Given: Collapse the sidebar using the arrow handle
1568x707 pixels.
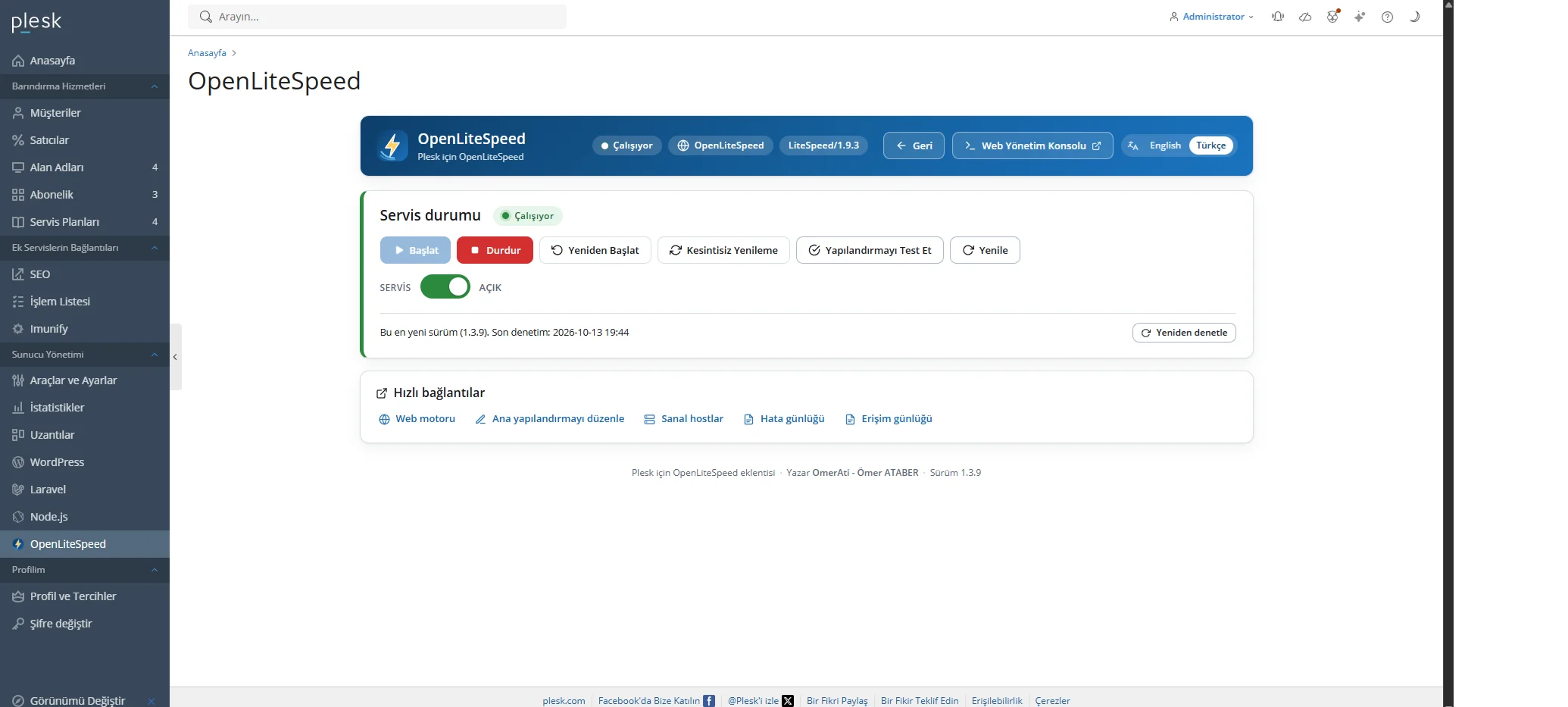Looking at the screenshot, I should 175,356.
